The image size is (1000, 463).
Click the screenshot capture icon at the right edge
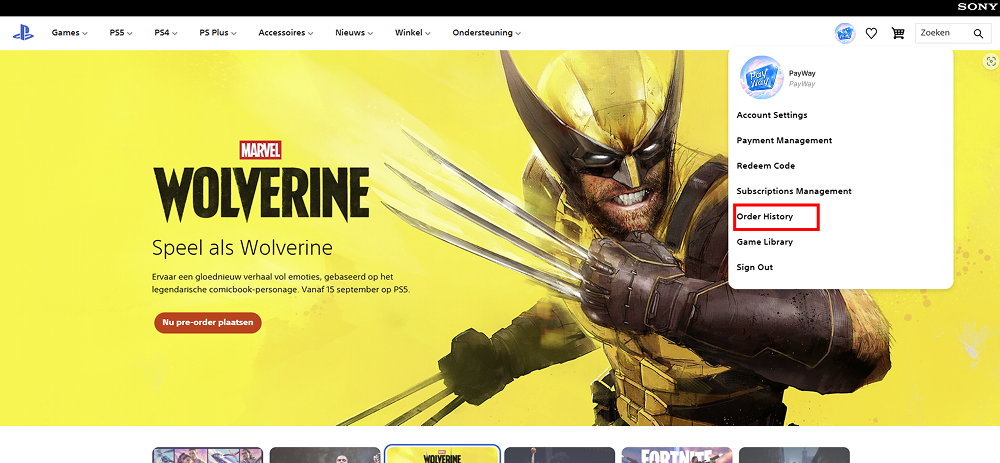point(990,61)
